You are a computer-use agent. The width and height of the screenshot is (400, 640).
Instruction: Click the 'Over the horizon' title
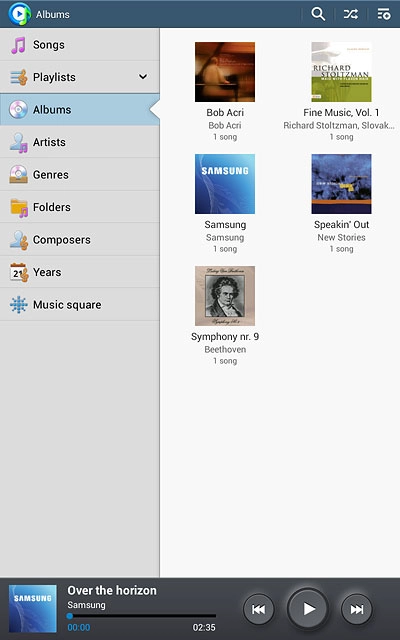112,591
